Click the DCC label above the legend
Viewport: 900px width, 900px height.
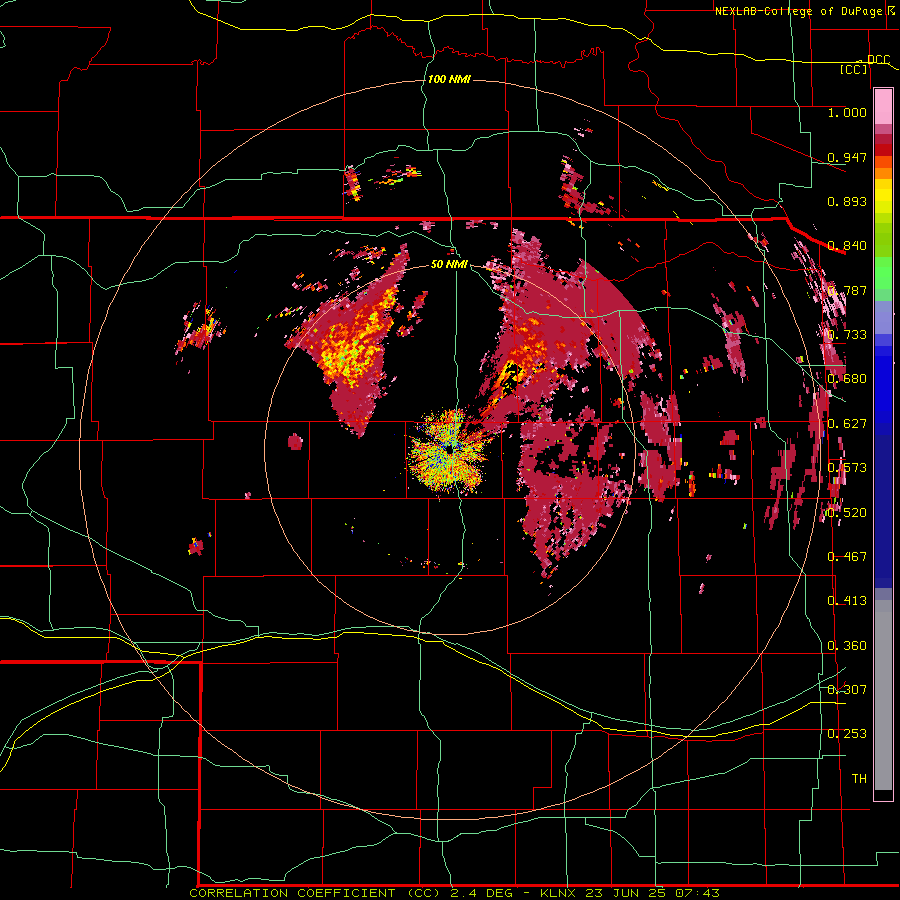pyautogui.click(x=878, y=60)
